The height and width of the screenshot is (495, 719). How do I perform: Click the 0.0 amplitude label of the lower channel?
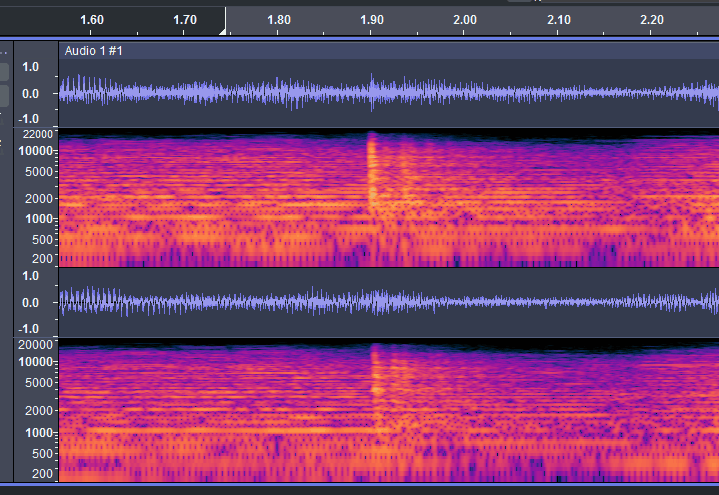[x=31, y=303]
